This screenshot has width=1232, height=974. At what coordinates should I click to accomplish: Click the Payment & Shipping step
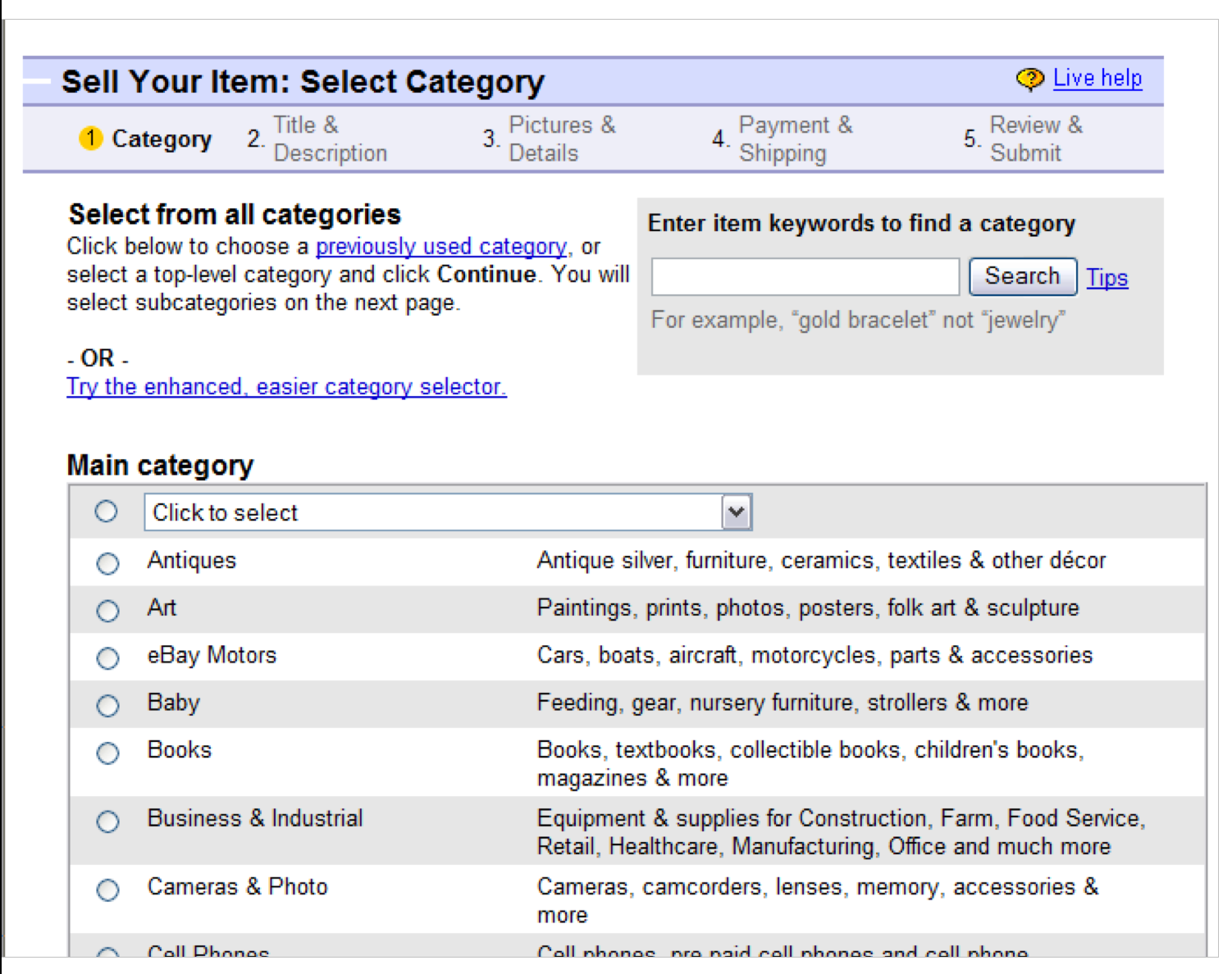pos(787,139)
